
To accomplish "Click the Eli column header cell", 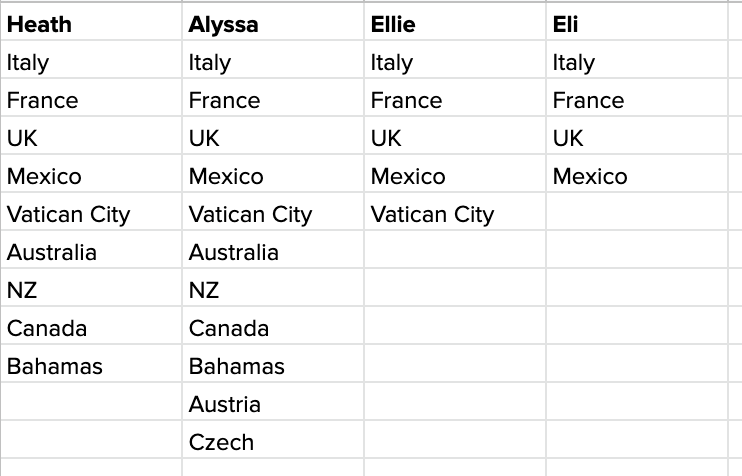I will point(637,22).
